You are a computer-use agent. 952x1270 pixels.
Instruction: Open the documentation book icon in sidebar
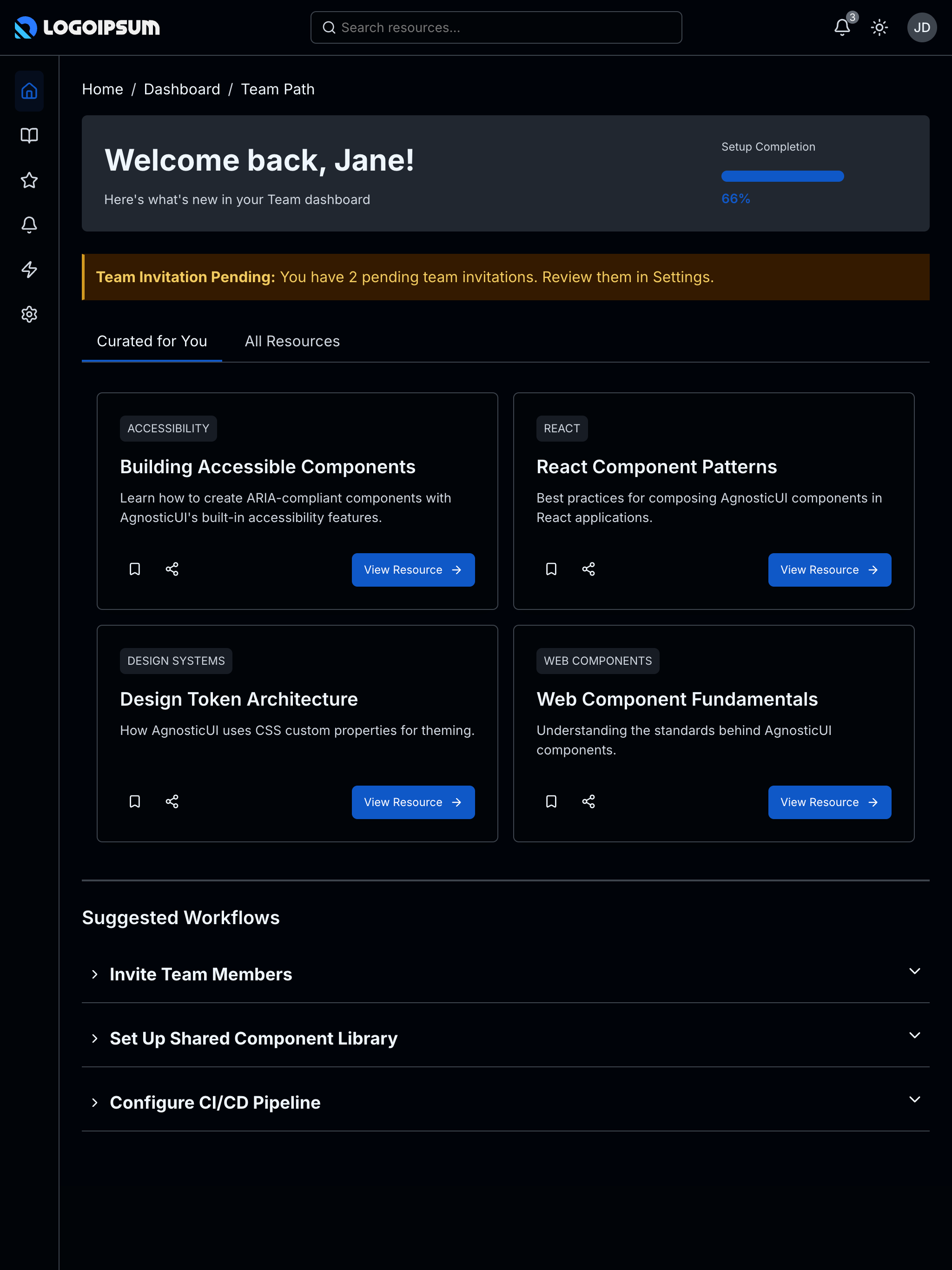[x=29, y=135]
